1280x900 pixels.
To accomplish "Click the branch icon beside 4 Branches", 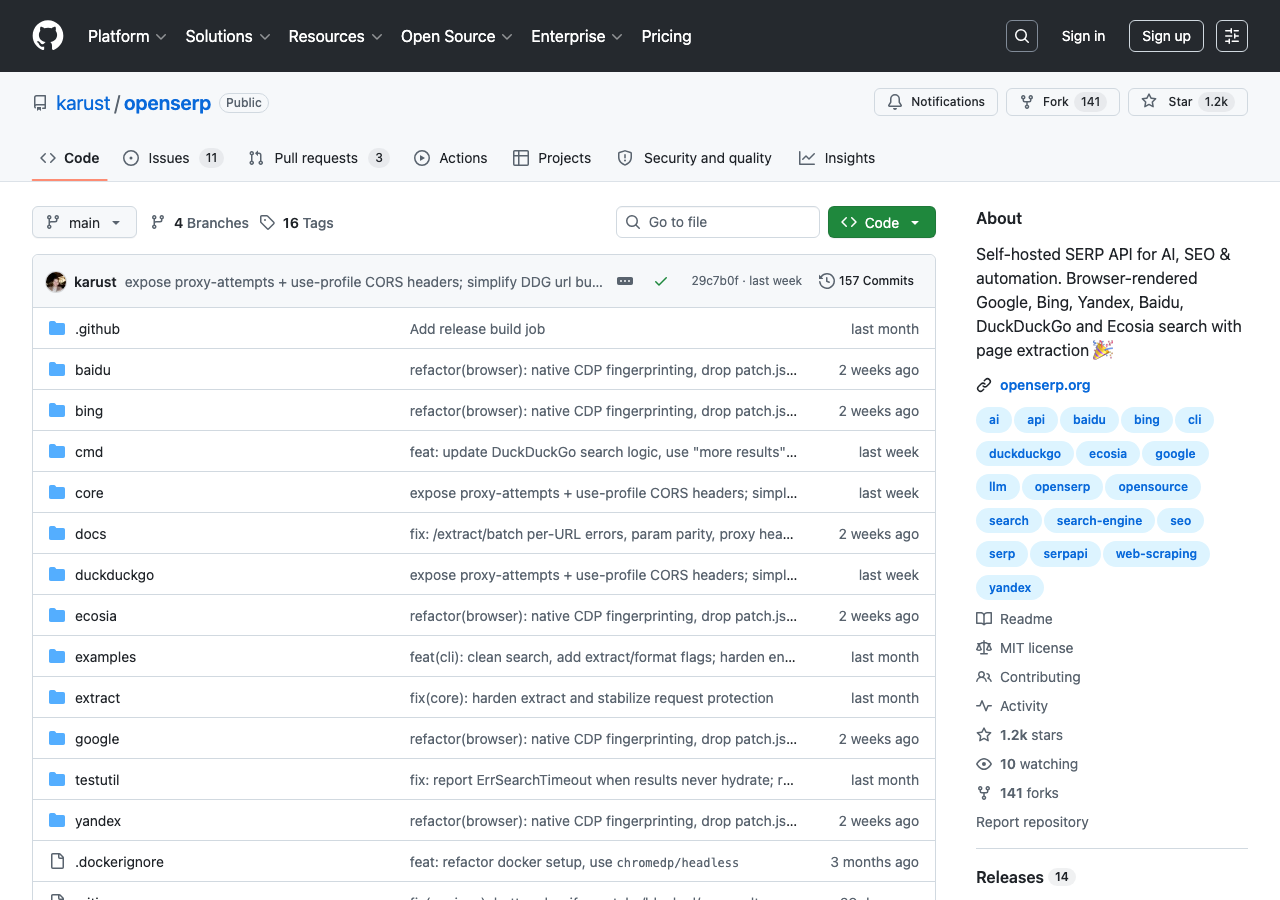I will pyautogui.click(x=158, y=223).
